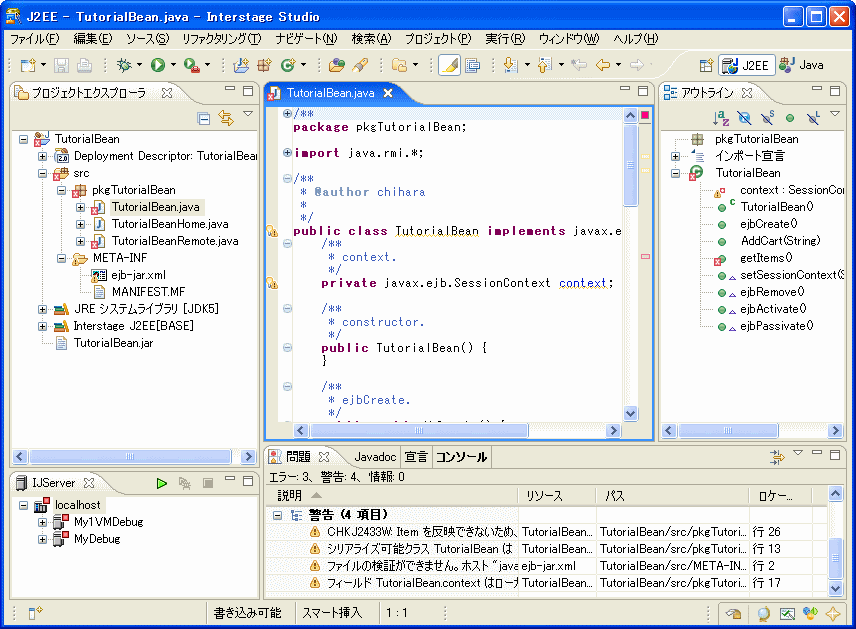Collapse the src folder node
The image size is (856, 629).
point(43,174)
